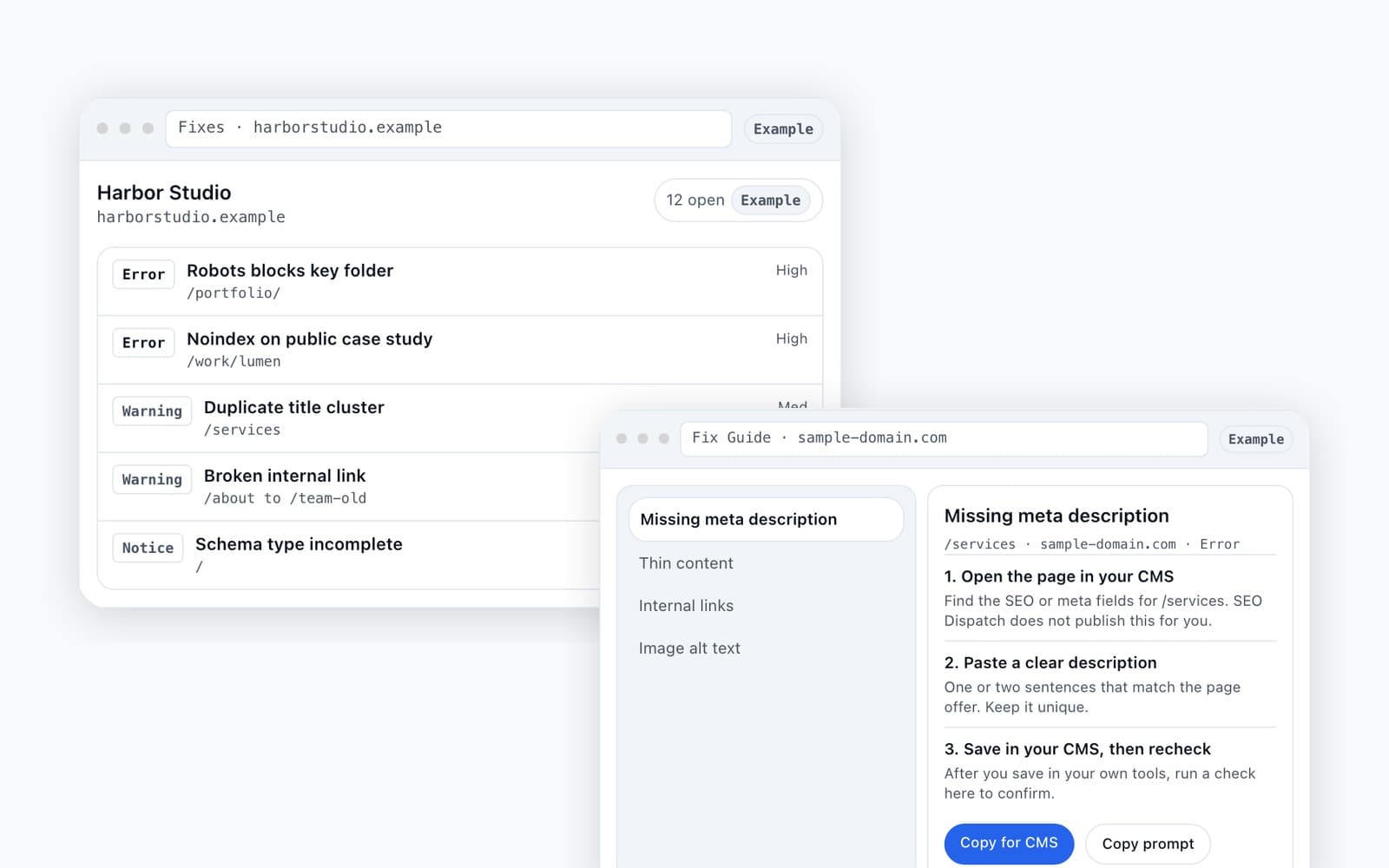The width and height of the screenshot is (1389, 868).
Task: Click the Example pill beside 12 open
Action: tap(771, 201)
